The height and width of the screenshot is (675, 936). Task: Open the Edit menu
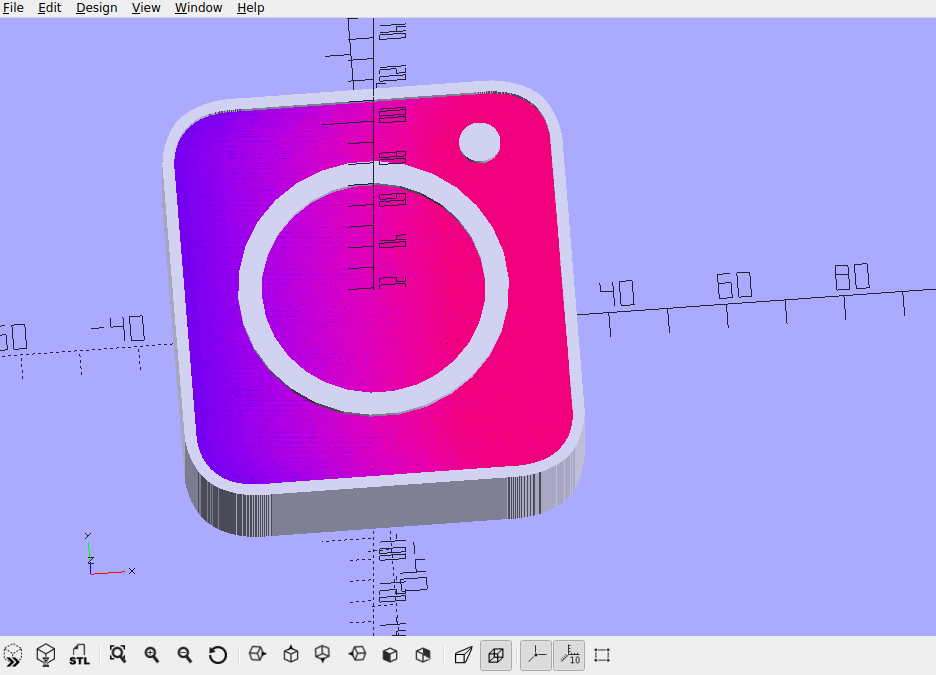pos(50,8)
